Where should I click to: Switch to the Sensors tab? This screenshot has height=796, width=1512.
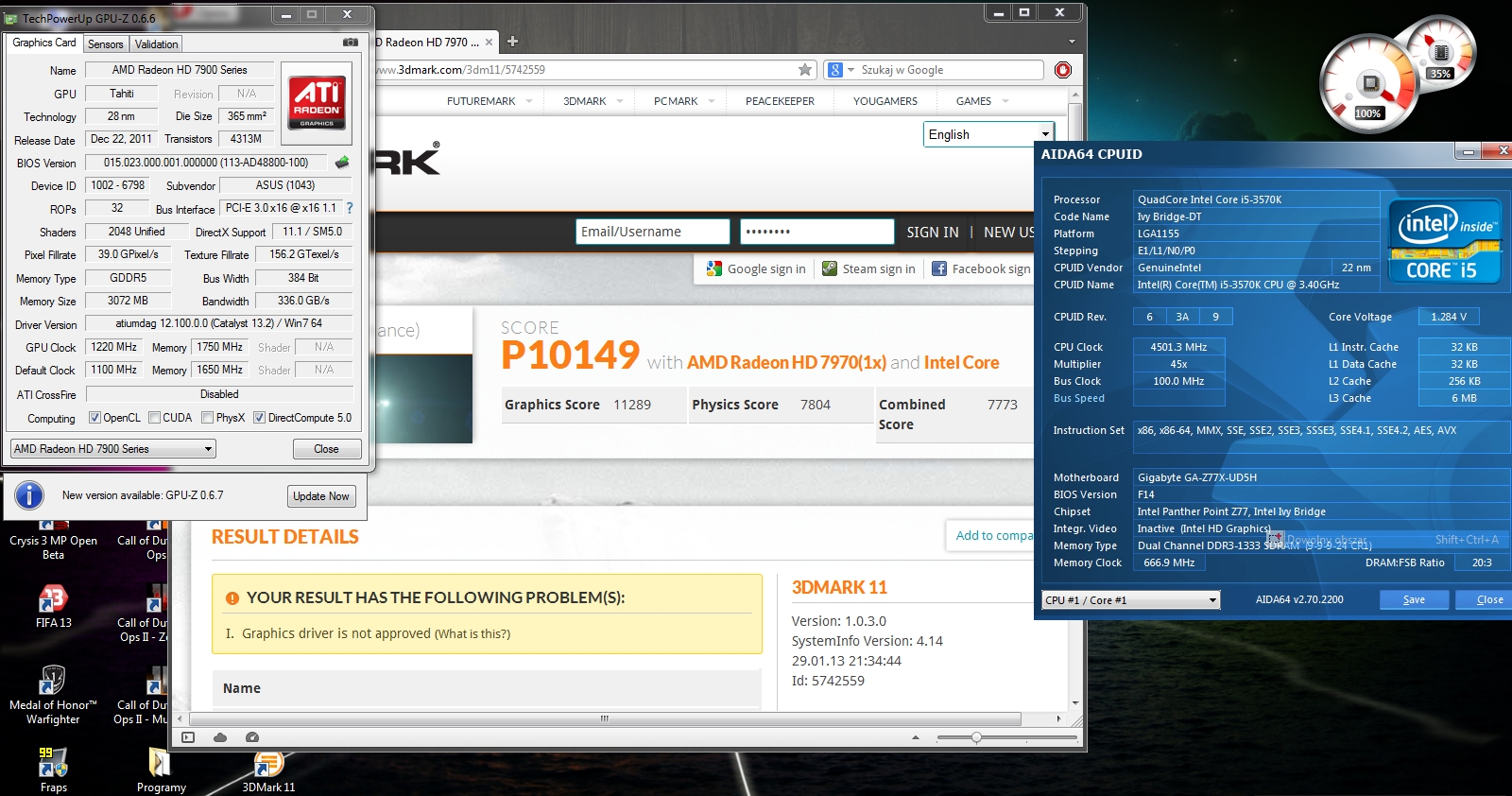(106, 44)
